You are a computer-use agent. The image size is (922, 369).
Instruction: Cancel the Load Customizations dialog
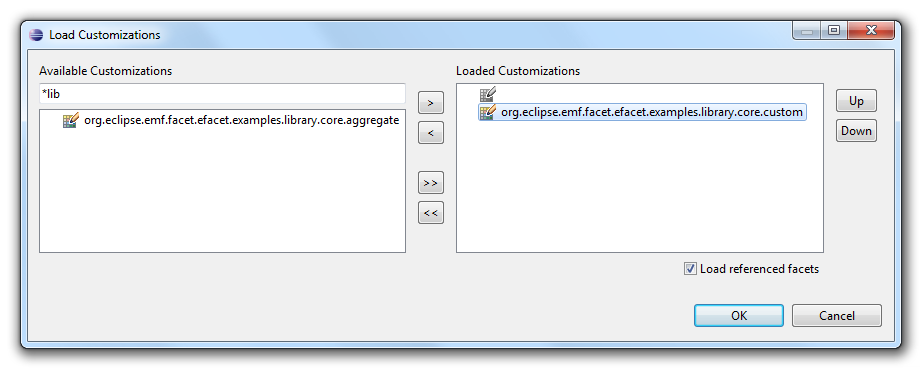(x=837, y=316)
